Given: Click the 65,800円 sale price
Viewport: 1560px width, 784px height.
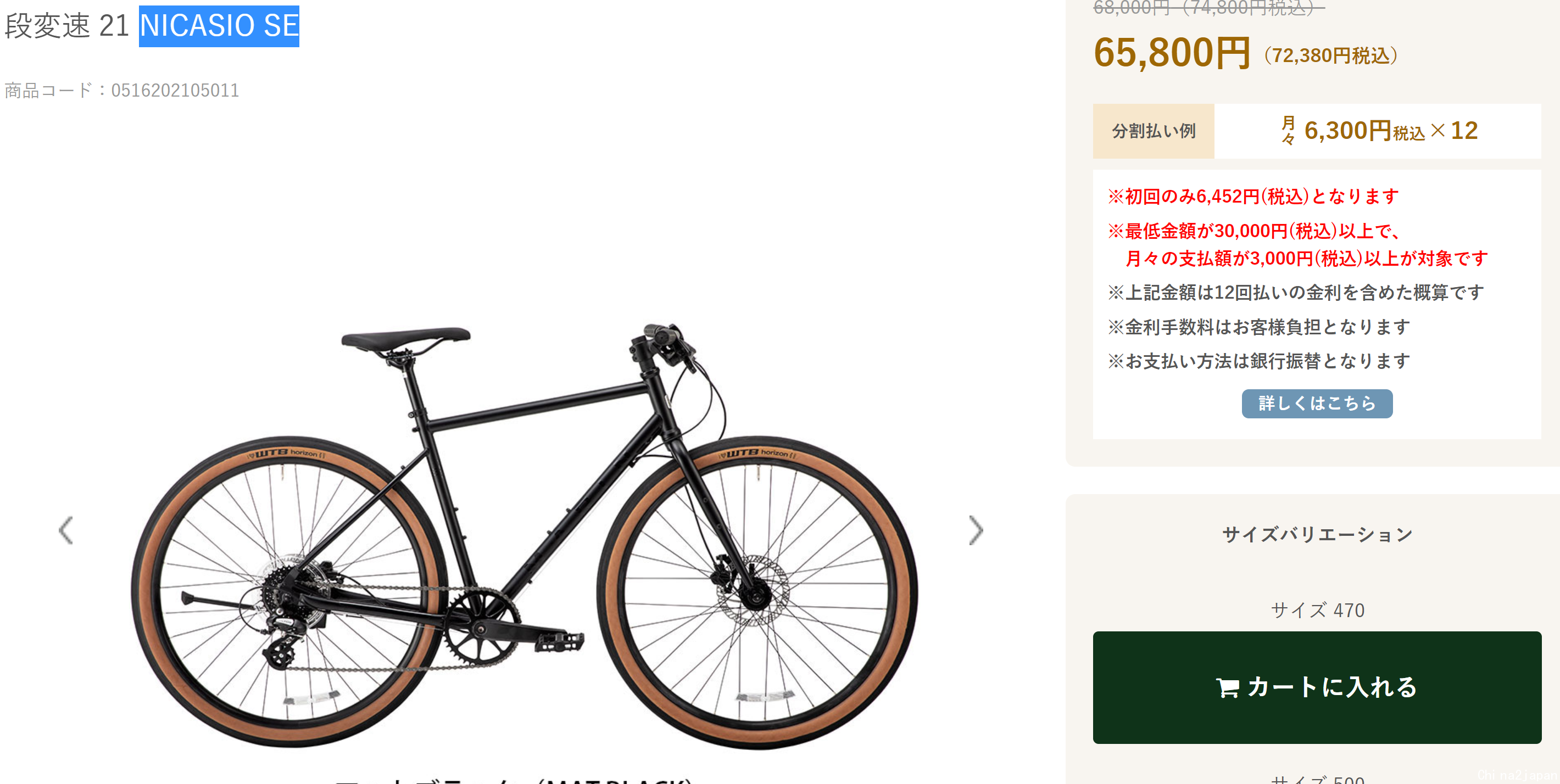Looking at the screenshot, I should [1171, 53].
